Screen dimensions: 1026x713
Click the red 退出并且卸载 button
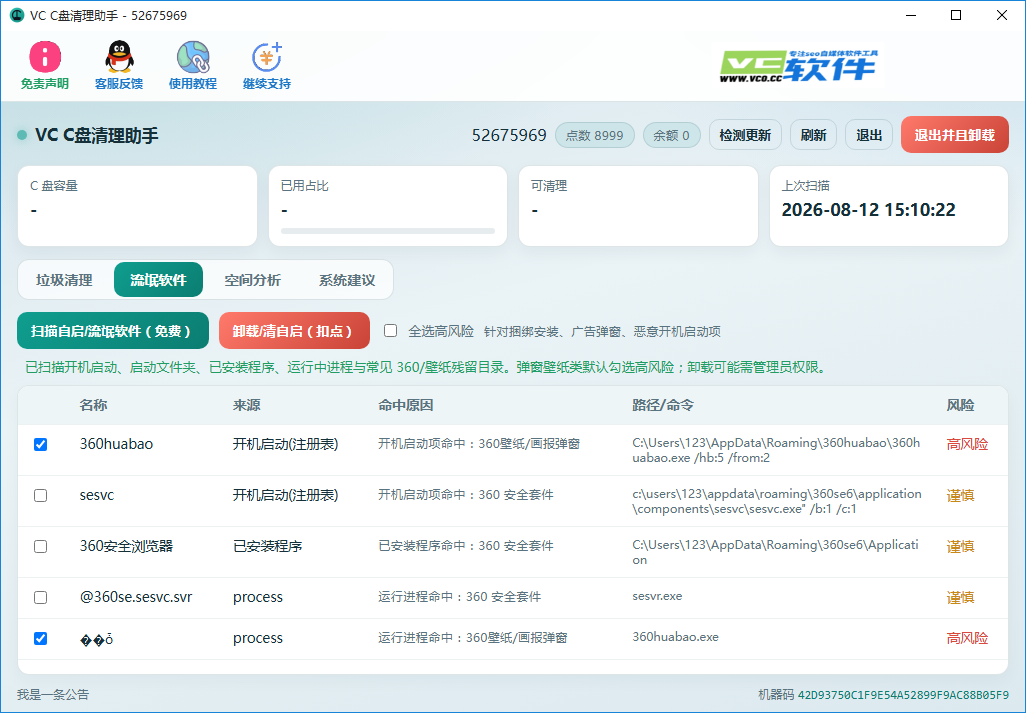click(x=955, y=135)
